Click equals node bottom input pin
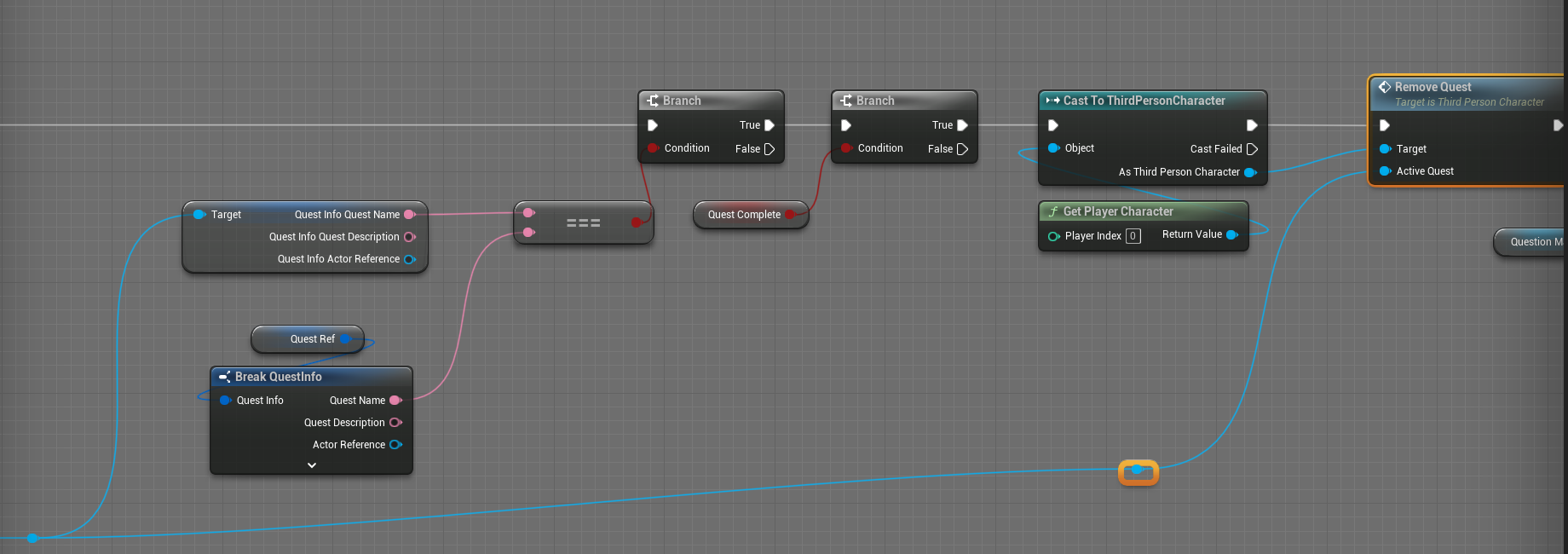Viewport: 1568px width, 554px height. tap(528, 233)
